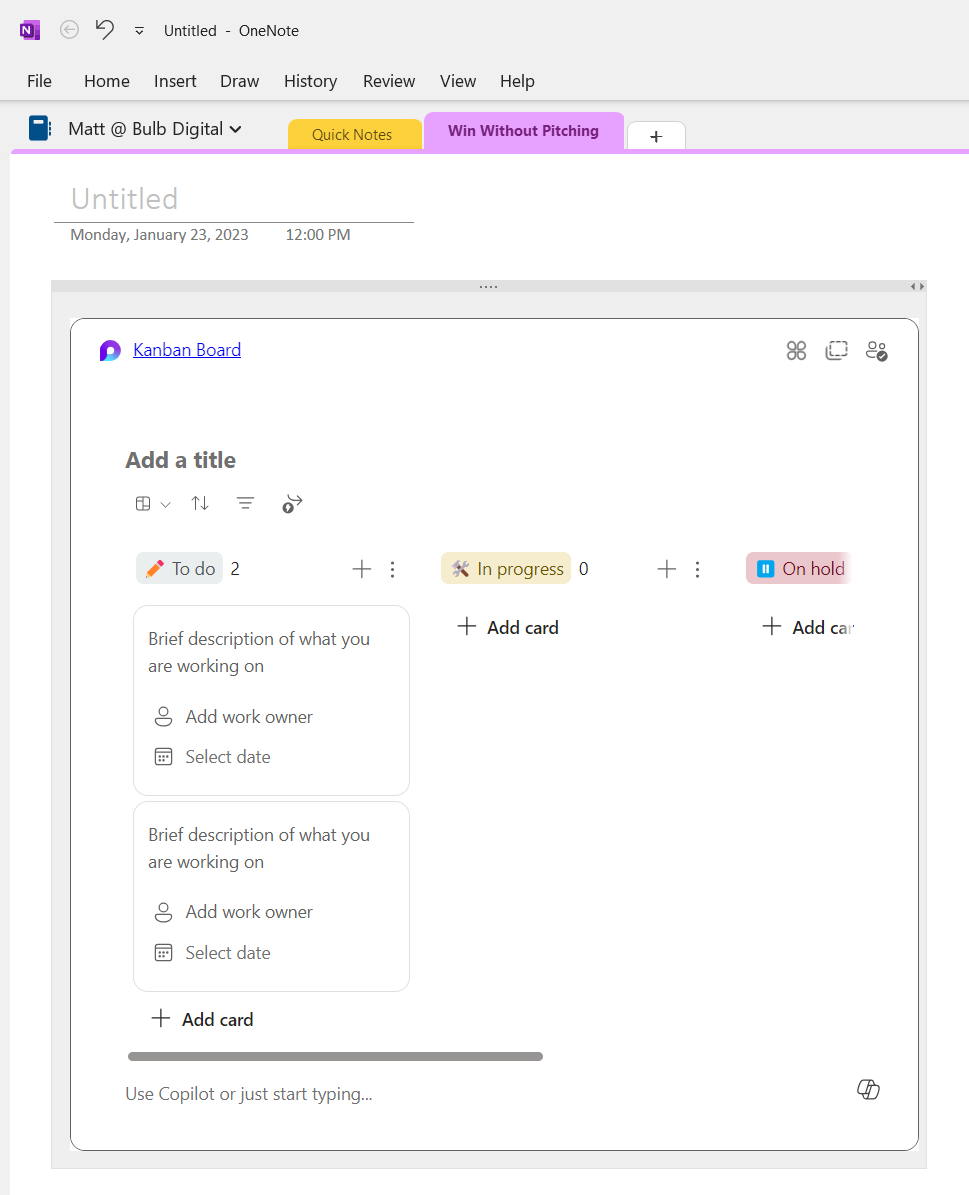Click the plus icon in In progress header
The height and width of the screenshot is (1195, 969).
(666, 569)
